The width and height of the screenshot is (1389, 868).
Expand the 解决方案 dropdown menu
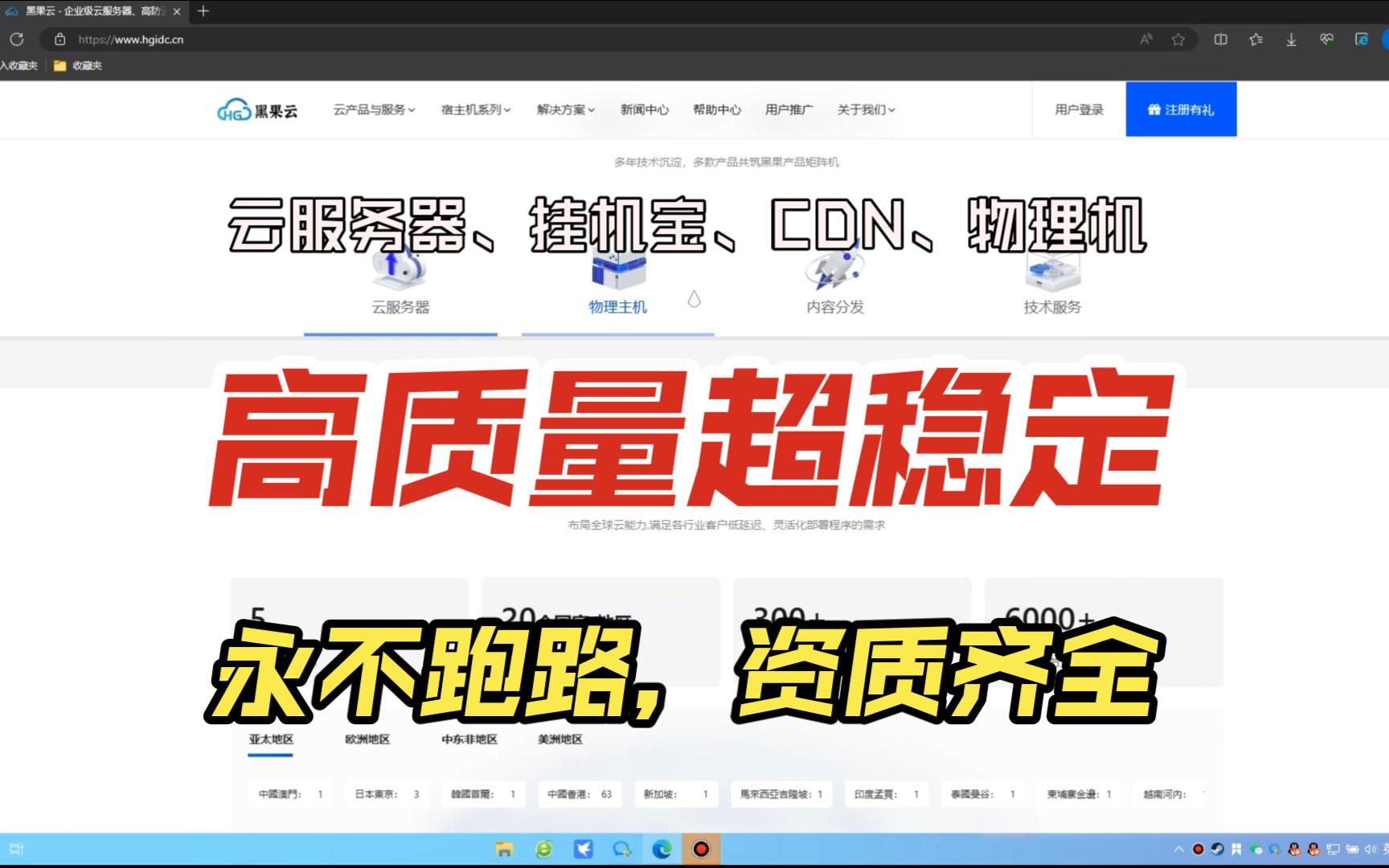[566, 110]
